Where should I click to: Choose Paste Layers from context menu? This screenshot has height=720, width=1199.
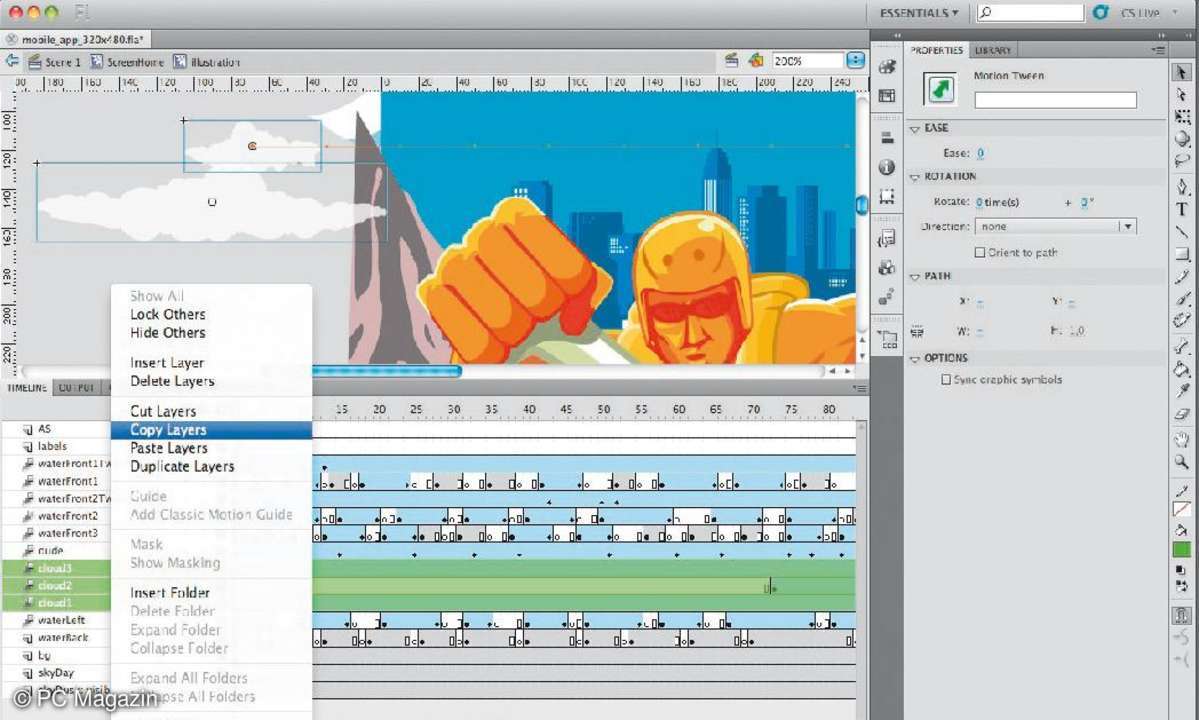pos(168,448)
